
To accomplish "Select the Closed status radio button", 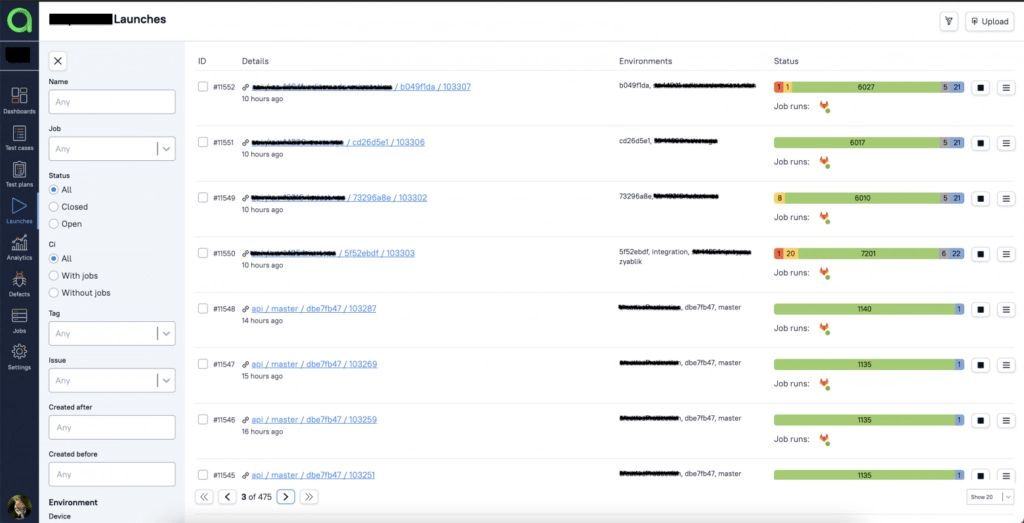I will click(x=54, y=207).
